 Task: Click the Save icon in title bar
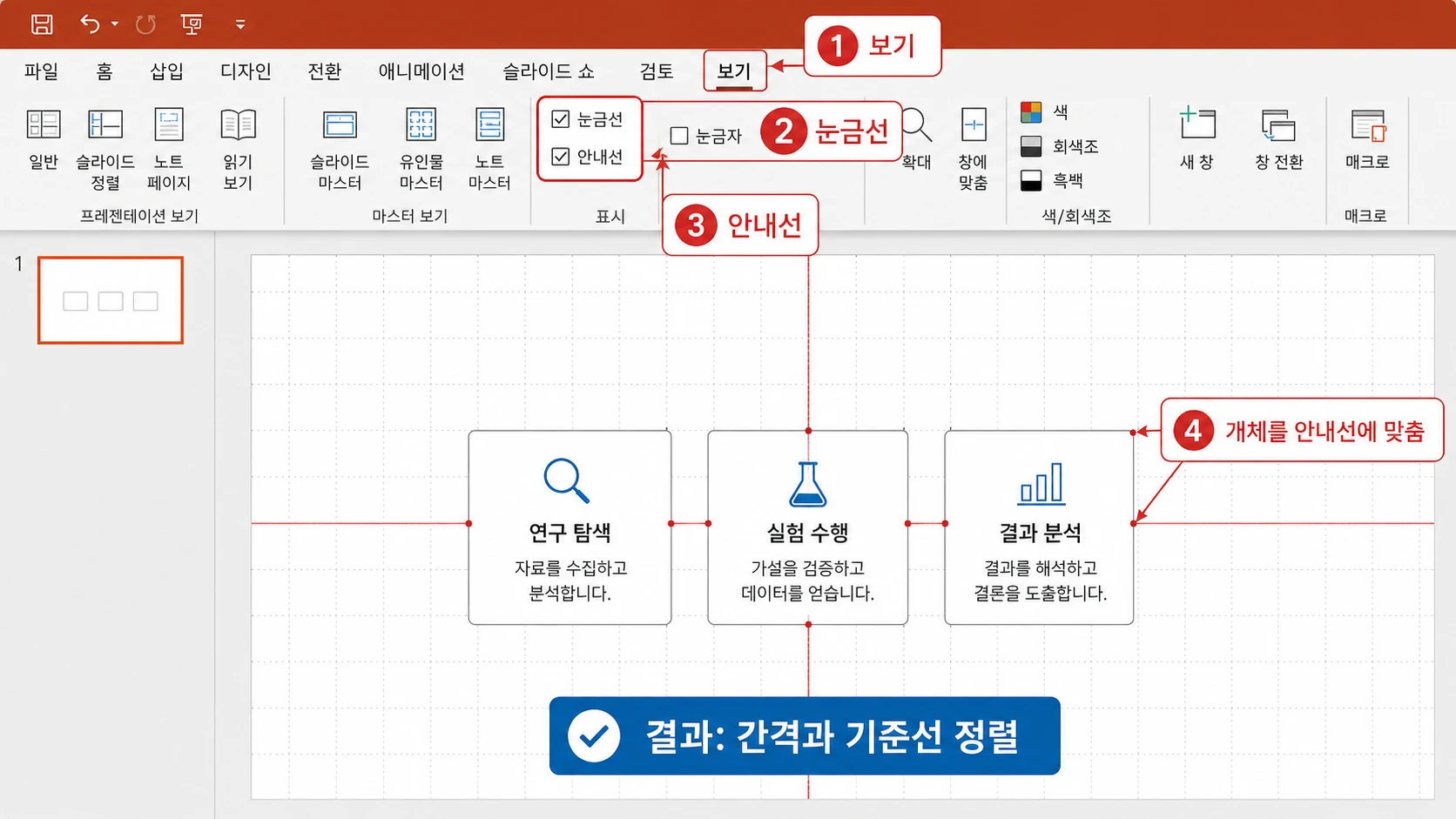click(x=42, y=24)
